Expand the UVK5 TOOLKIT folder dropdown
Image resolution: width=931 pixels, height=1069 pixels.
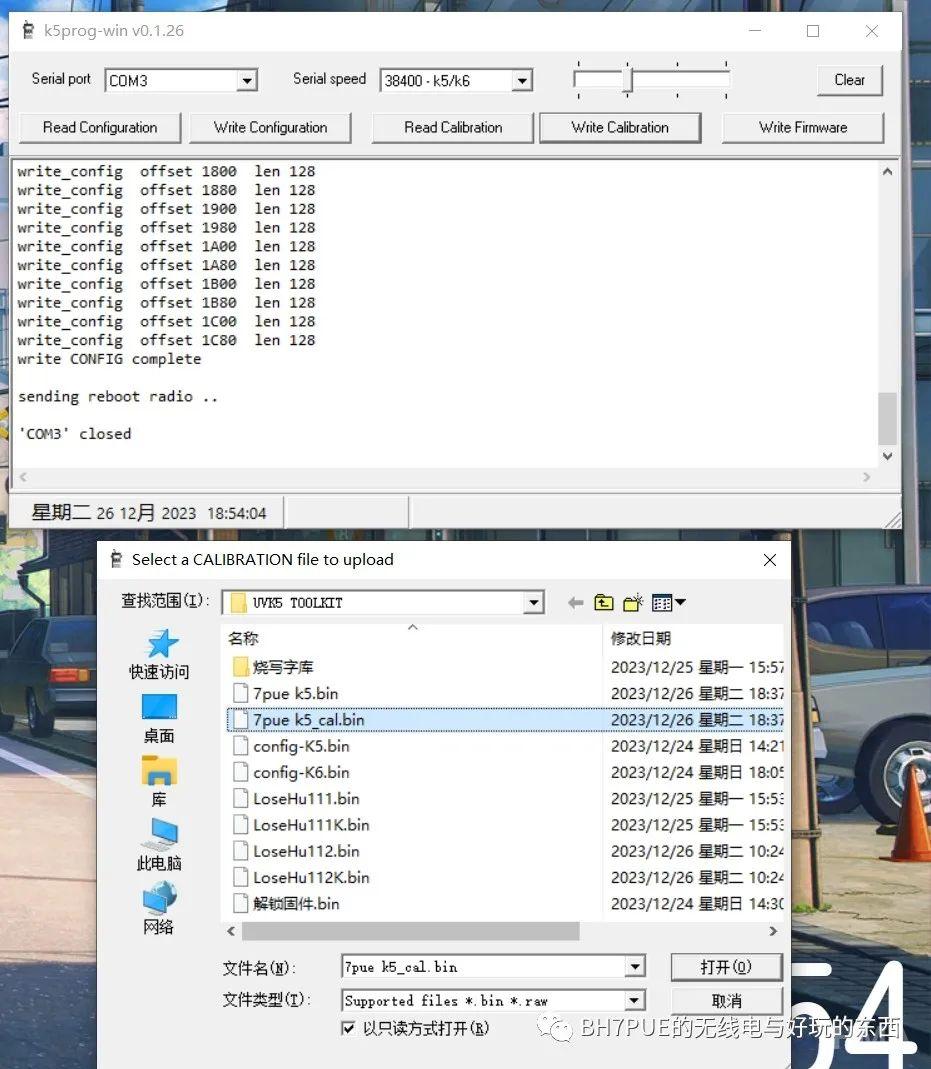[534, 602]
